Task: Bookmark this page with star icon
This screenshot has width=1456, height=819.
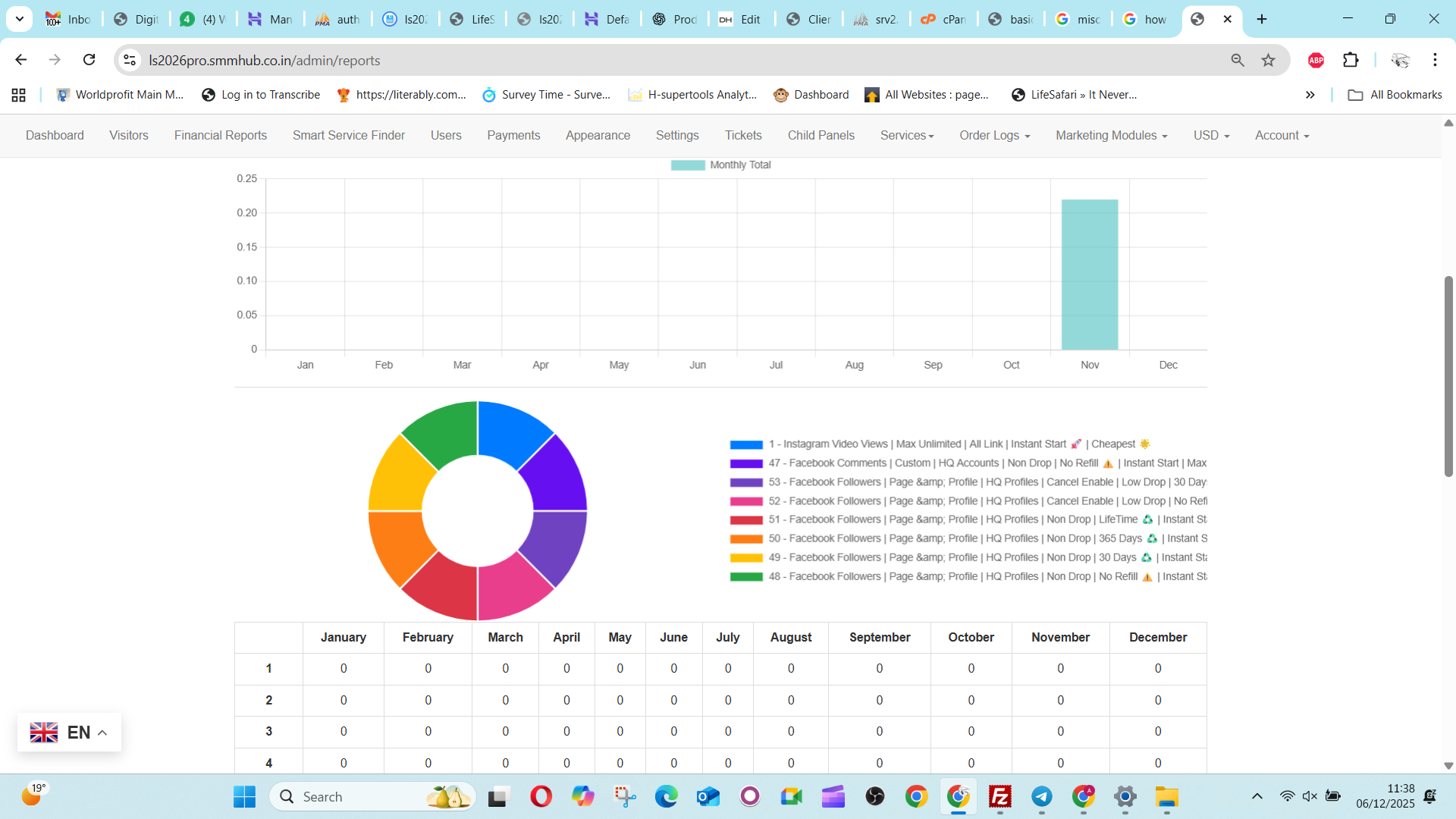Action: tap(1268, 60)
